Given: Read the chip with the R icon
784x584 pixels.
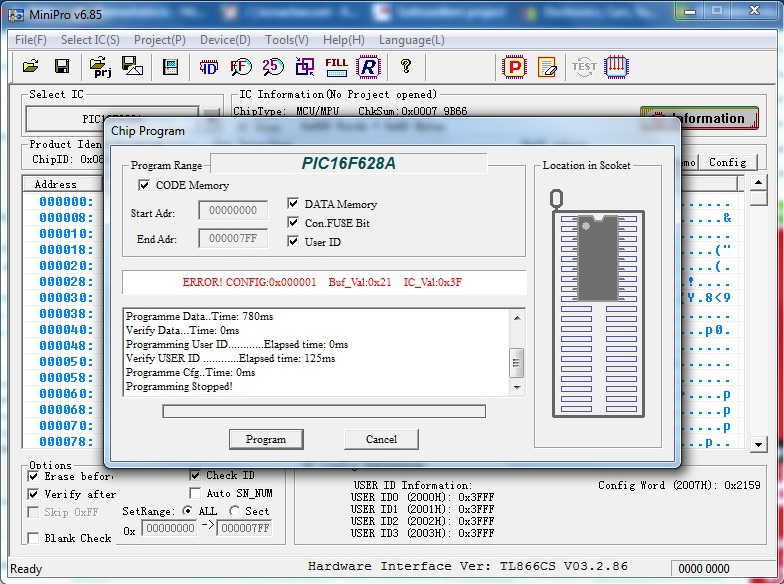Looking at the screenshot, I should [368, 66].
